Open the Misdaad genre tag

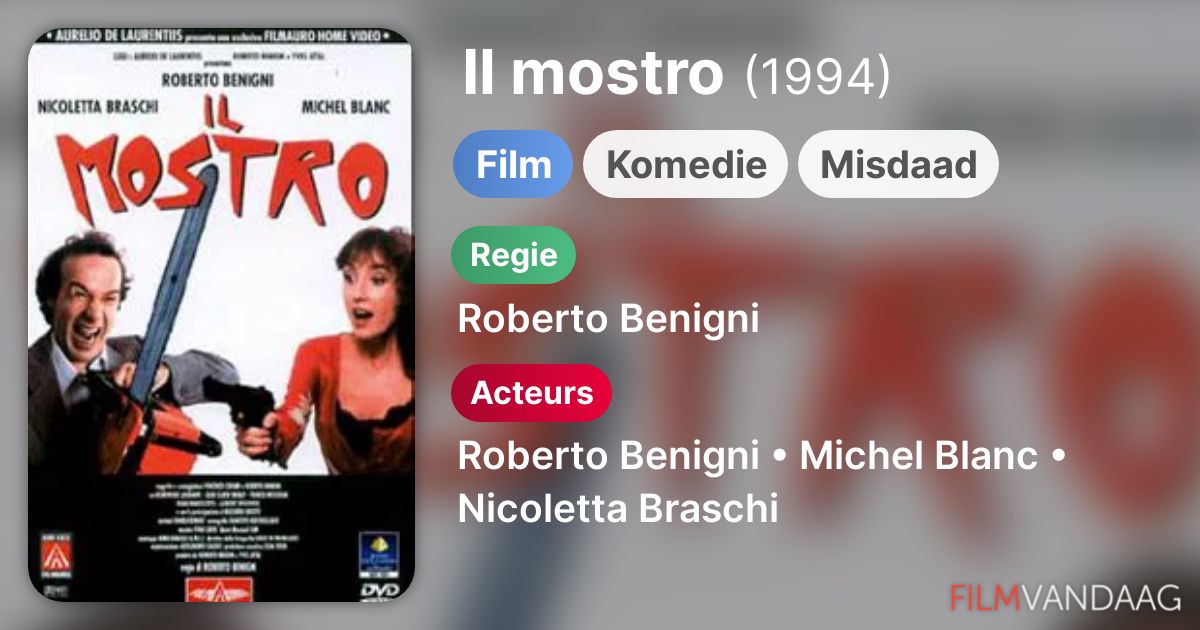click(x=898, y=164)
